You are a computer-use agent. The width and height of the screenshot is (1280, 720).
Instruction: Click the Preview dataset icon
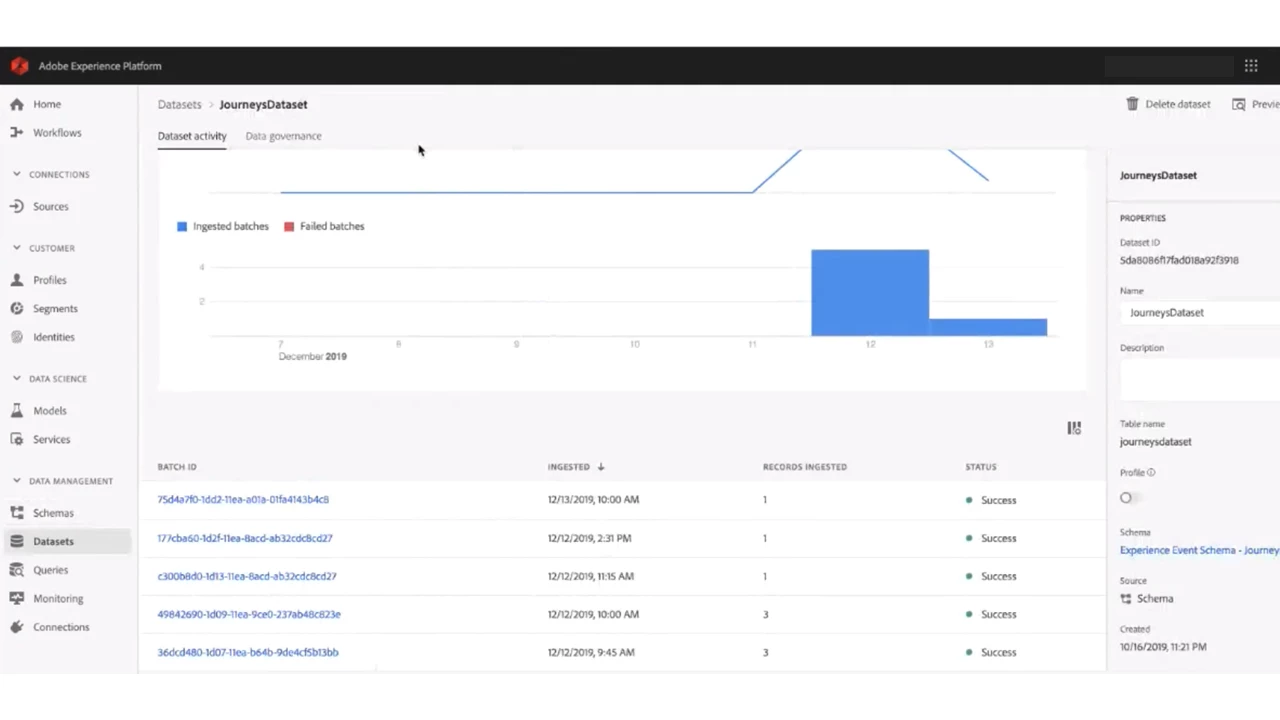tap(1239, 104)
